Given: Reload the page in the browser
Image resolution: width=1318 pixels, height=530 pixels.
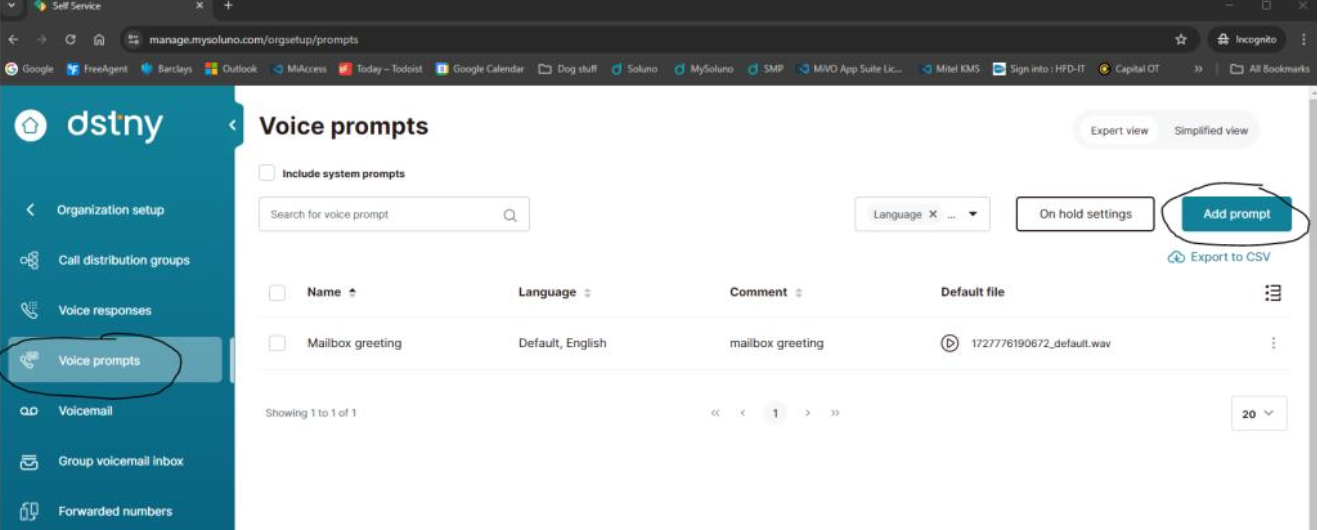Looking at the screenshot, I should [70, 39].
